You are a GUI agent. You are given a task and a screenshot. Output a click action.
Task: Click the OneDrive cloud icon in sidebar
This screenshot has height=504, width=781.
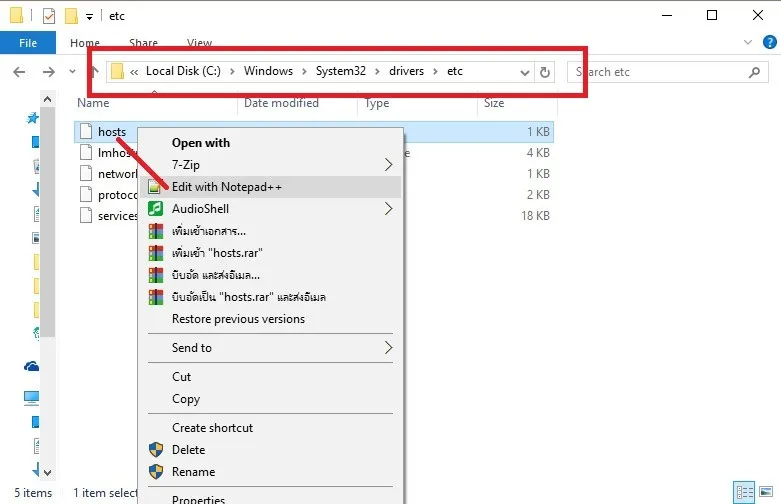(31, 367)
